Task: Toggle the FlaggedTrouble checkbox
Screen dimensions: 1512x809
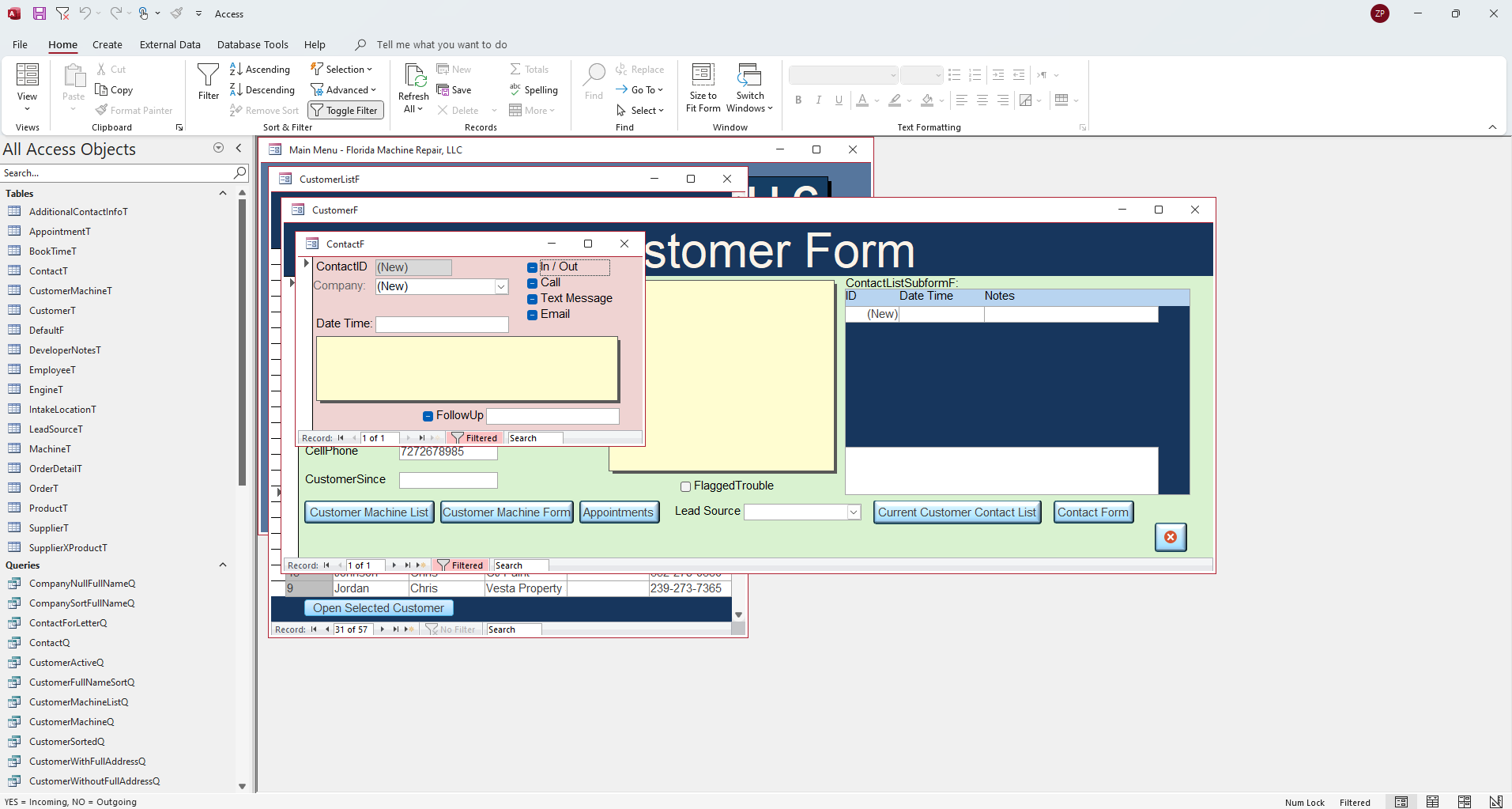Action: (x=685, y=486)
